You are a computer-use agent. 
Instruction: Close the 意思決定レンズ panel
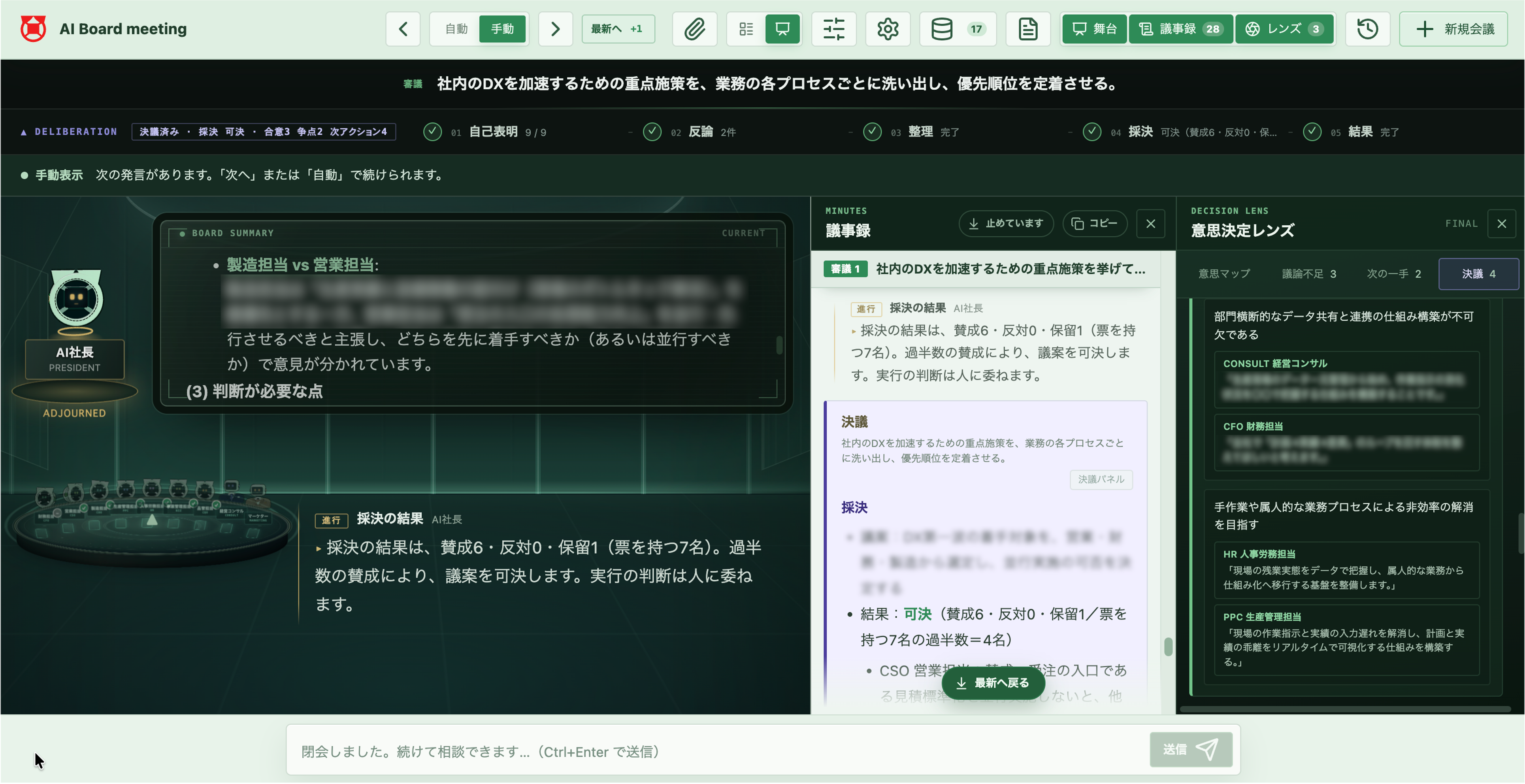[x=1501, y=224]
